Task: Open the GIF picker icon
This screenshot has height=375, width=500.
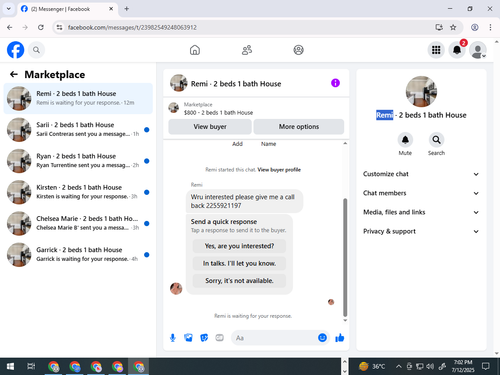Action: [x=219, y=338]
